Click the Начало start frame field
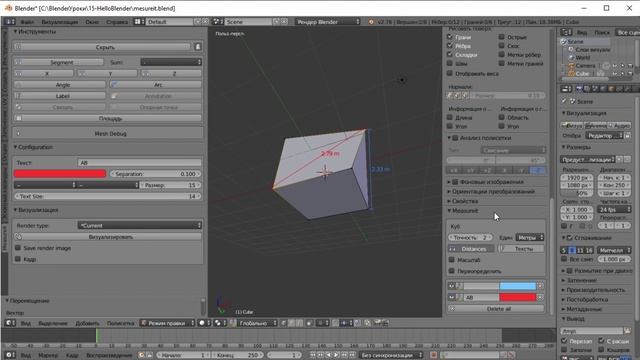The width and height of the screenshot is (640, 360). coord(182,355)
